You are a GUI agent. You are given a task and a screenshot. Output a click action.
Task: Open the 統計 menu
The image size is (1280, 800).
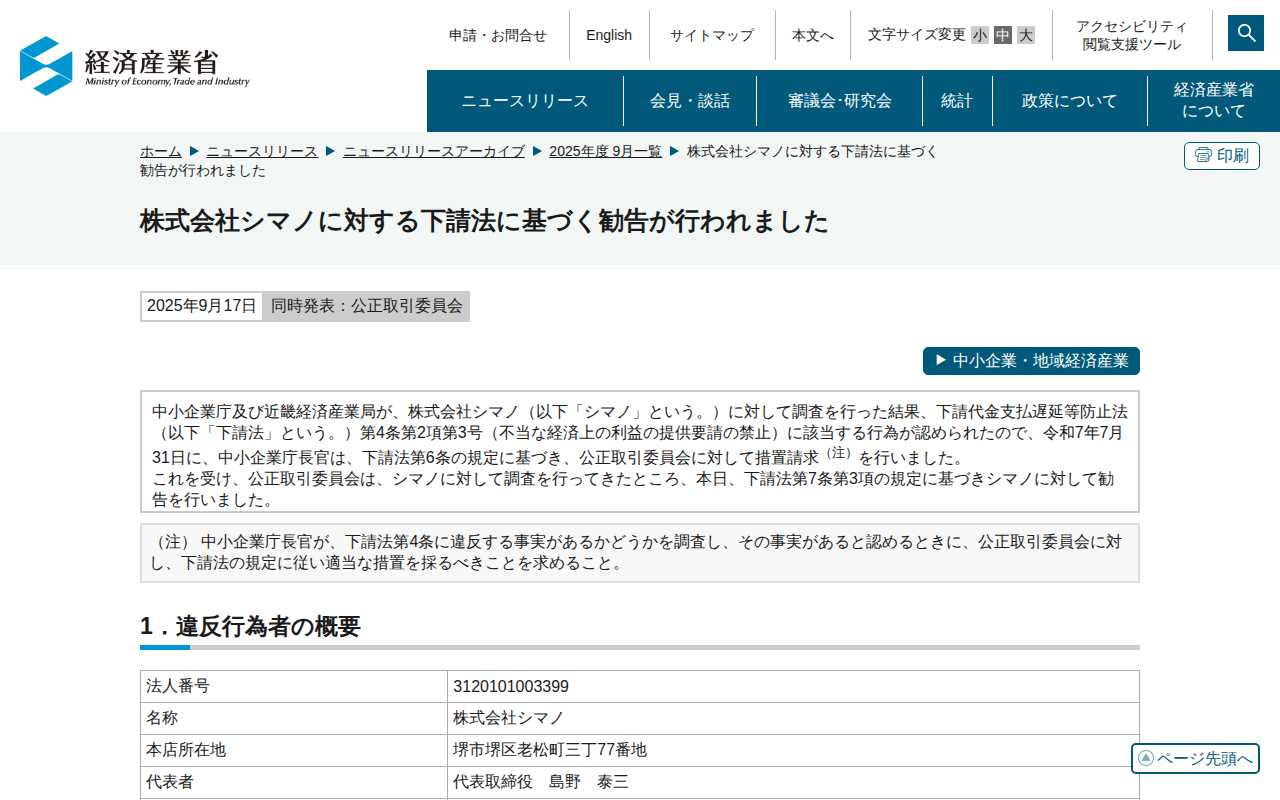pos(957,101)
